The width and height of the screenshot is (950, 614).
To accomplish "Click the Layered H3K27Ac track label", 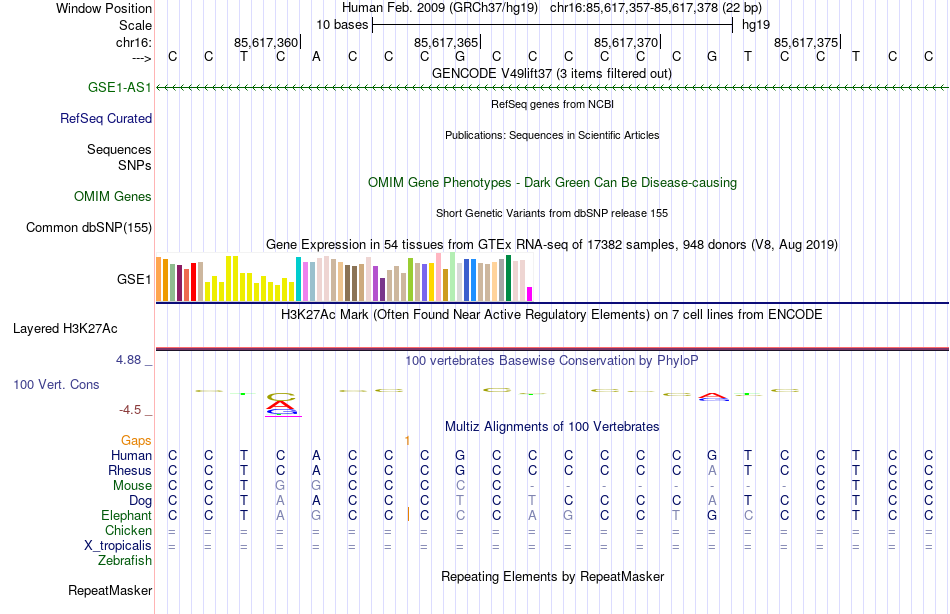I will [65, 329].
